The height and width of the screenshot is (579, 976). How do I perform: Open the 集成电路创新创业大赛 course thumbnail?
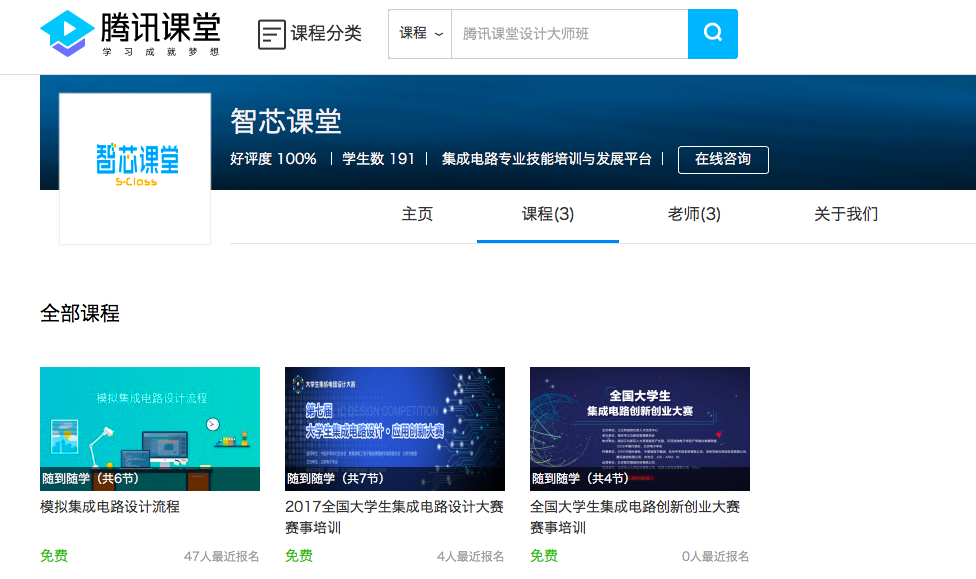tap(640, 428)
